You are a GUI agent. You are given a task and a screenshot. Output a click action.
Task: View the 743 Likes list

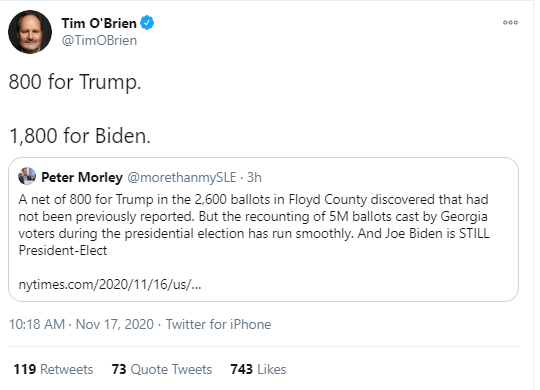click(x=258, y=369)
